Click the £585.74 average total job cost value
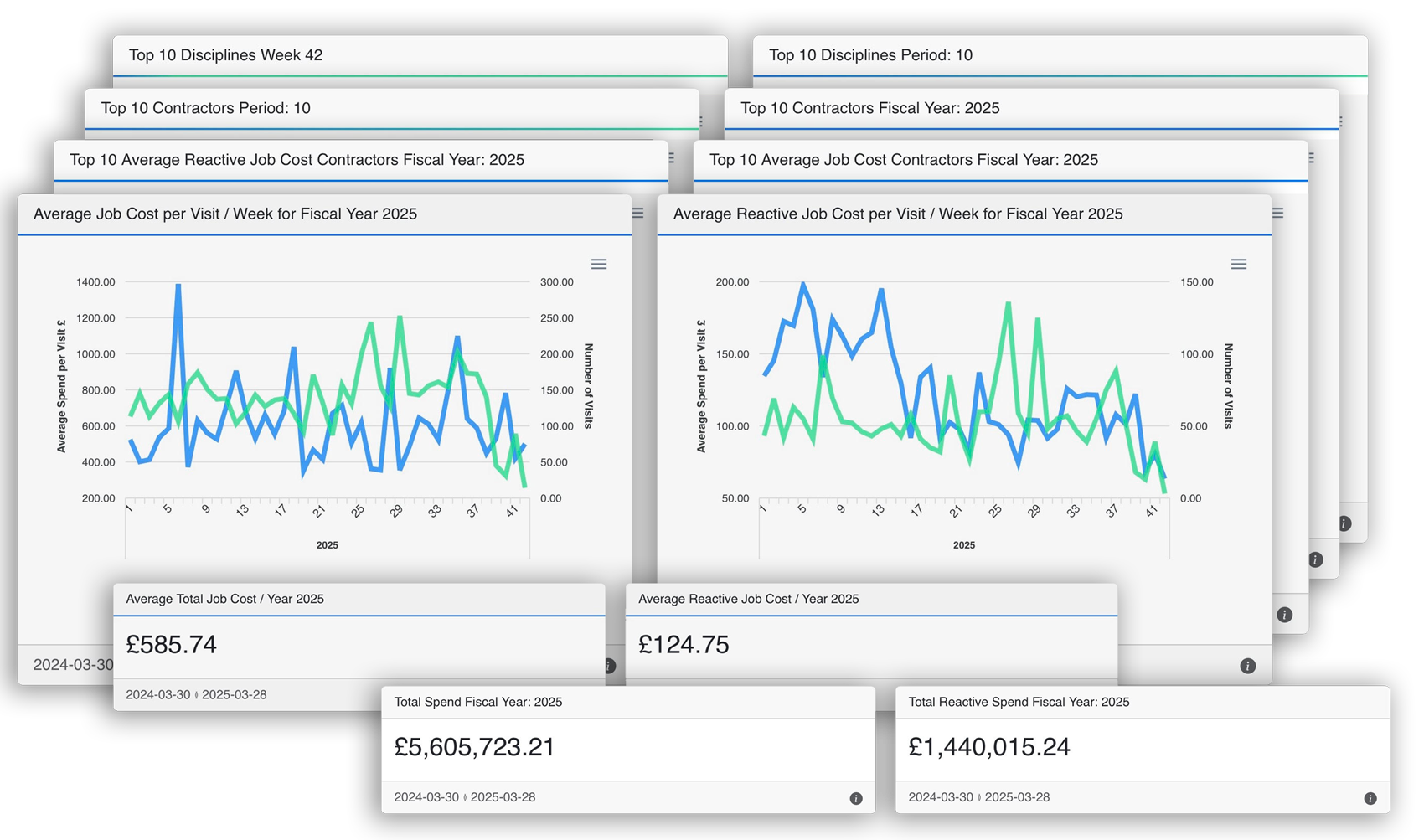This screenshot has width=1424, height=840. (x=171, y=645)
